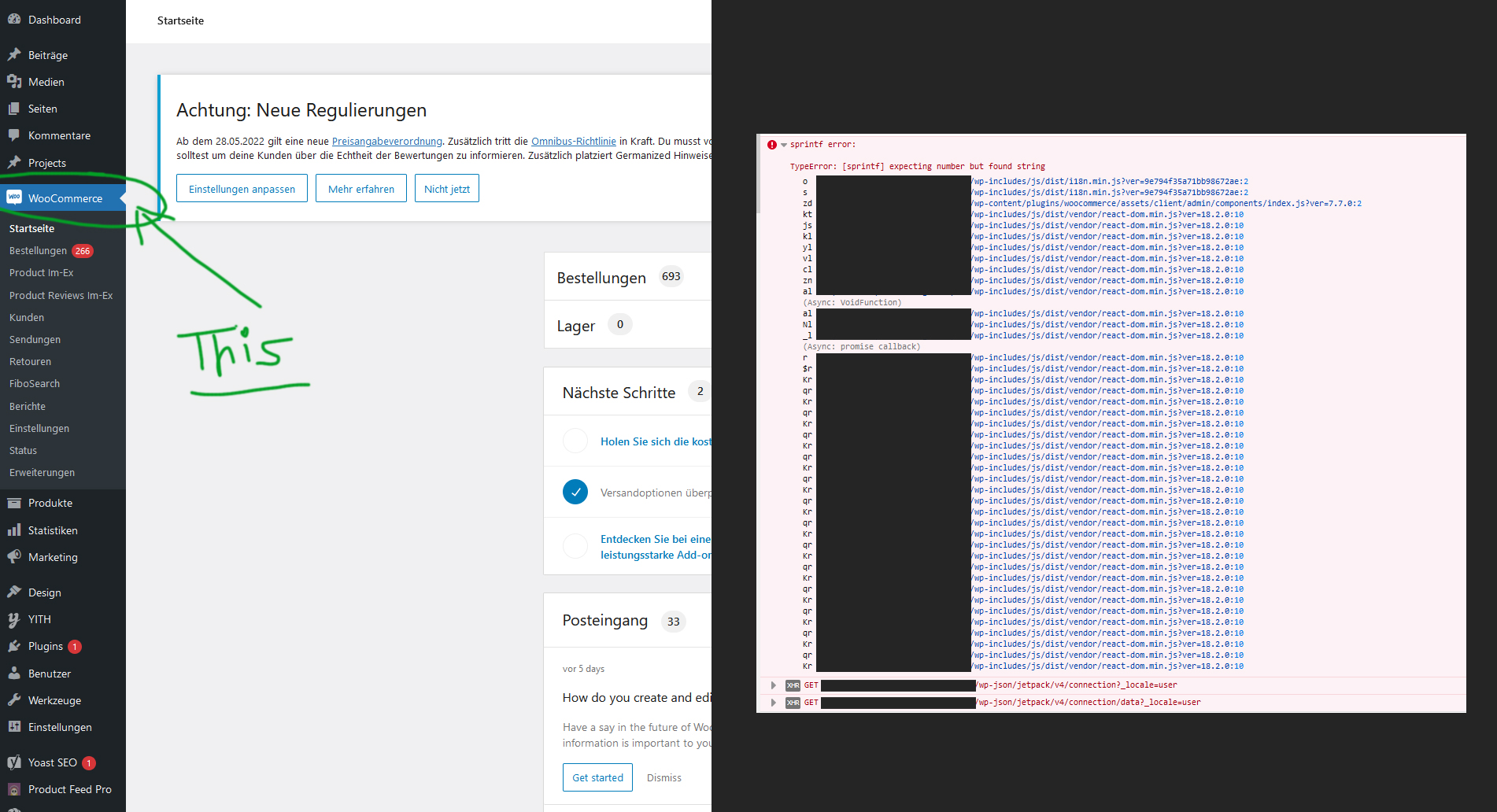Click the 'Get started' button
The height and width of the screenshot is (812, 1497).
tap(597, 777)
